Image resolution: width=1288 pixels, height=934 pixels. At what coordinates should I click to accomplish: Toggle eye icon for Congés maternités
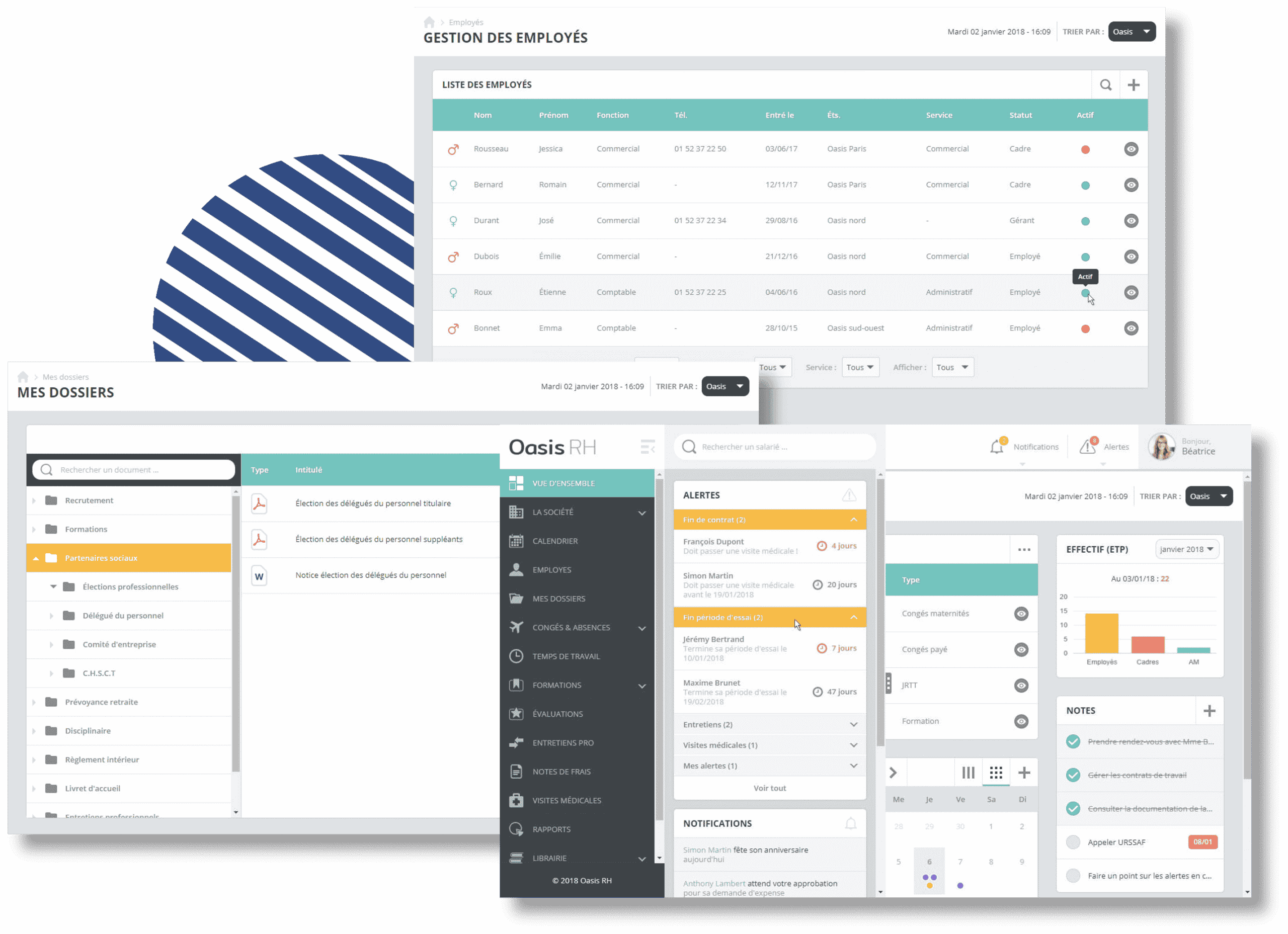(1021, 614)
